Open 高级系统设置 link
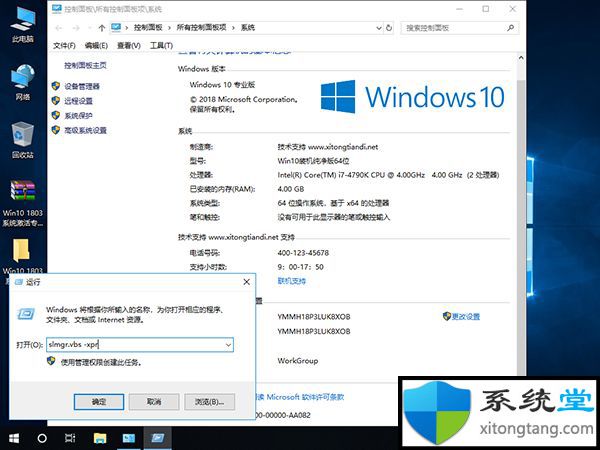This screenshot has height=450, width=600. [x=85, y=130]
